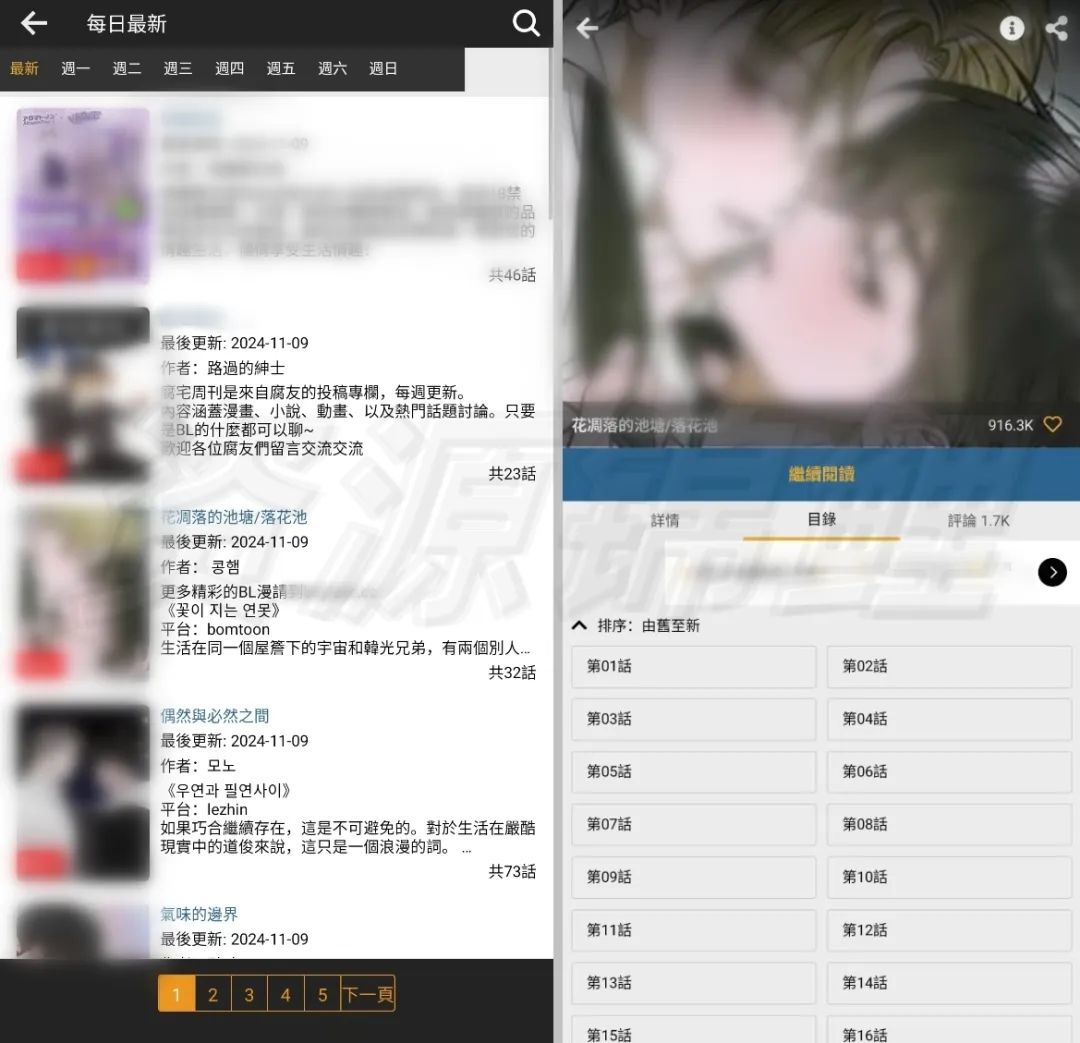
Task: Tap the 平台:bomtoon line
Action: point(215,629)
